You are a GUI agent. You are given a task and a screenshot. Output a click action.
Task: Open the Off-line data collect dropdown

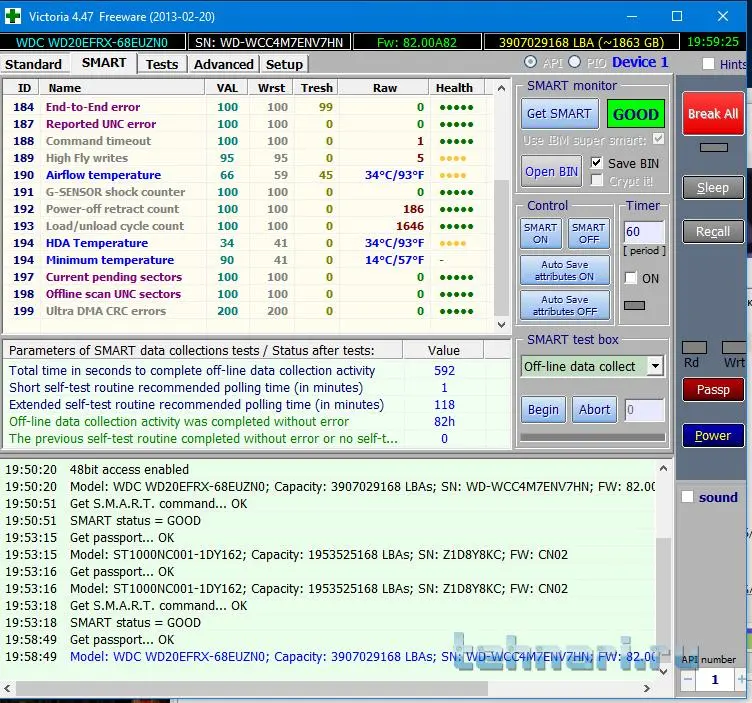655,366
